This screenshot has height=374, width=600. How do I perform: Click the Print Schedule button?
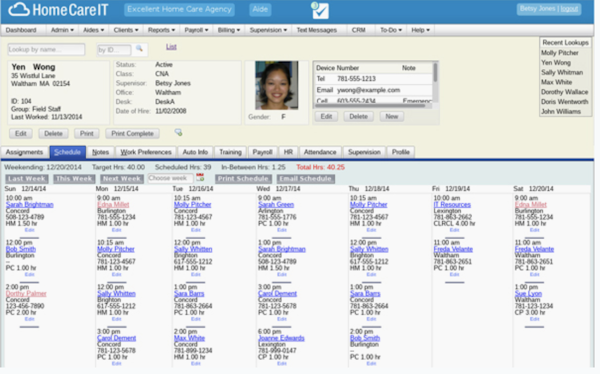[243, 179]
